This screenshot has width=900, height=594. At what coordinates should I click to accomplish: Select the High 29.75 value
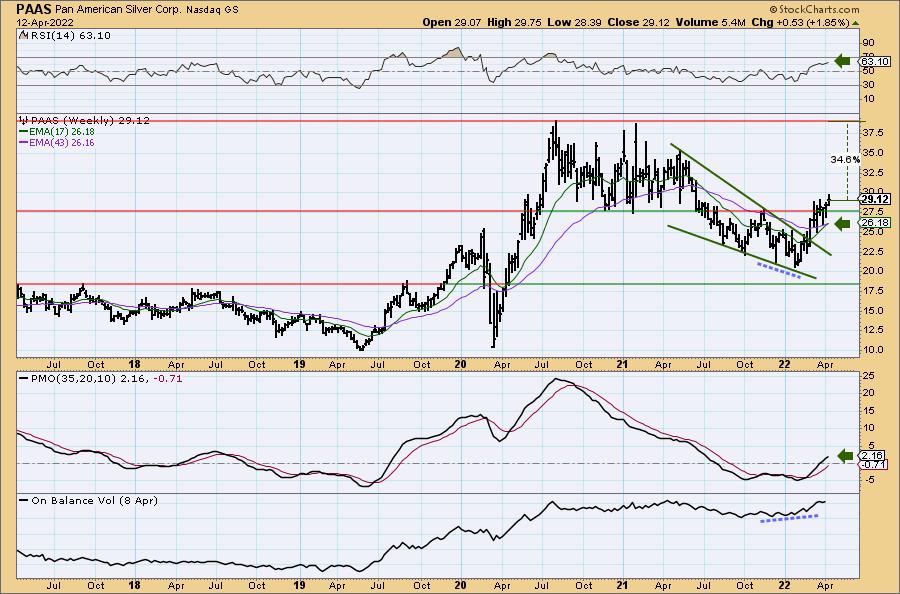coord(513,22)
